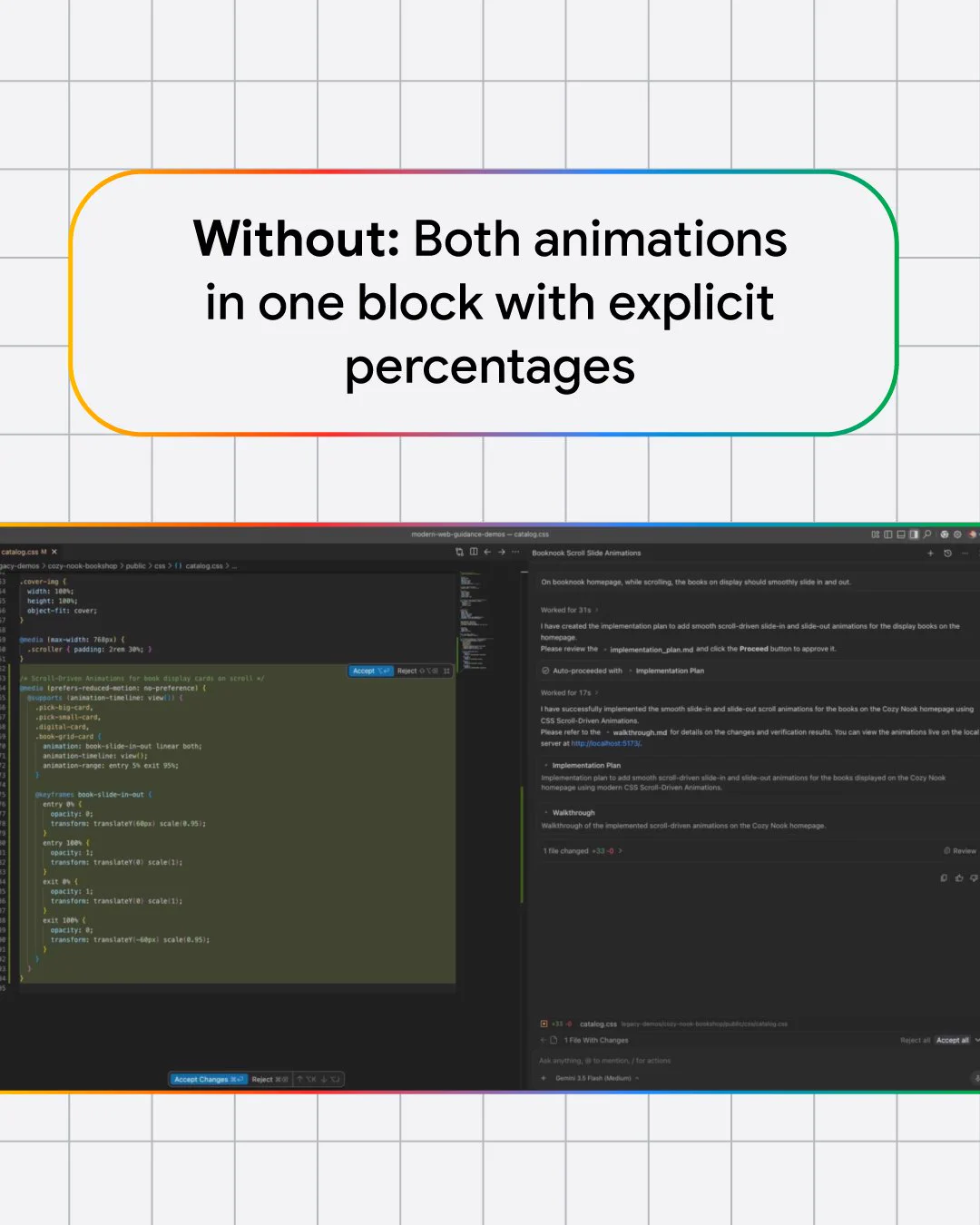Open compare changes icon in editor toolbar
Viewport: 980px width, 1225px height.
[459, 552]
